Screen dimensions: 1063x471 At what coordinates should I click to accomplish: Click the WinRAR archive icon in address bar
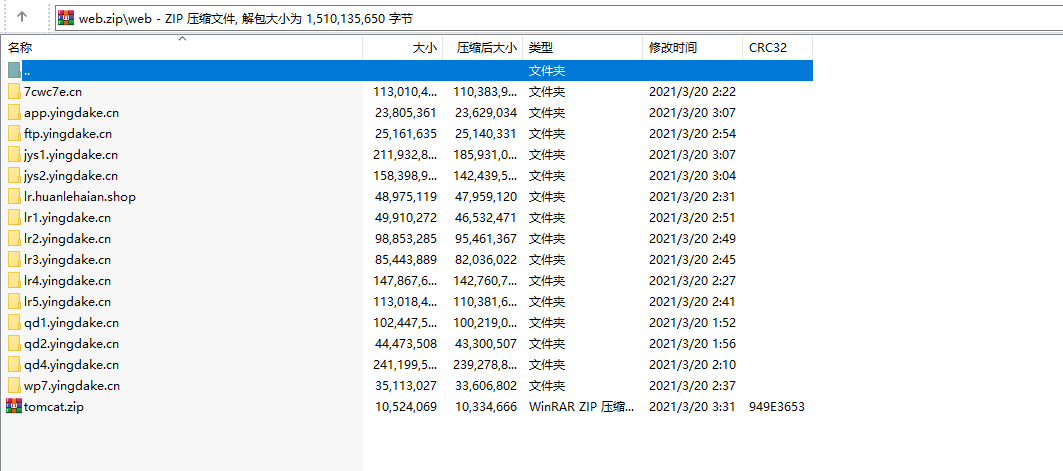[x=66, y=18]
